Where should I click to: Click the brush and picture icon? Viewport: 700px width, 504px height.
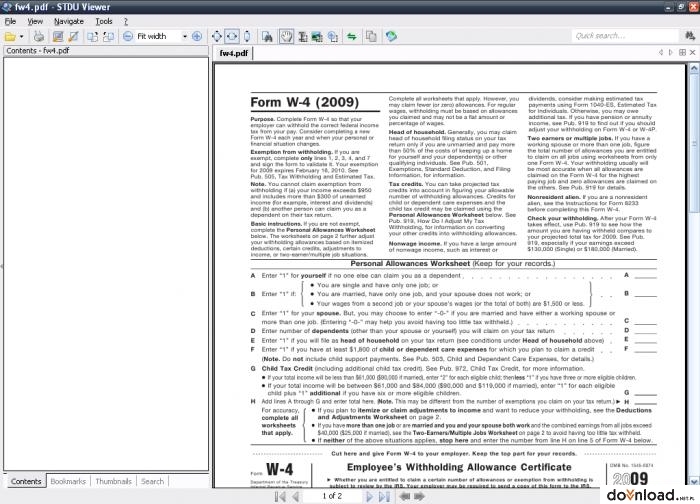coord(73,37)
